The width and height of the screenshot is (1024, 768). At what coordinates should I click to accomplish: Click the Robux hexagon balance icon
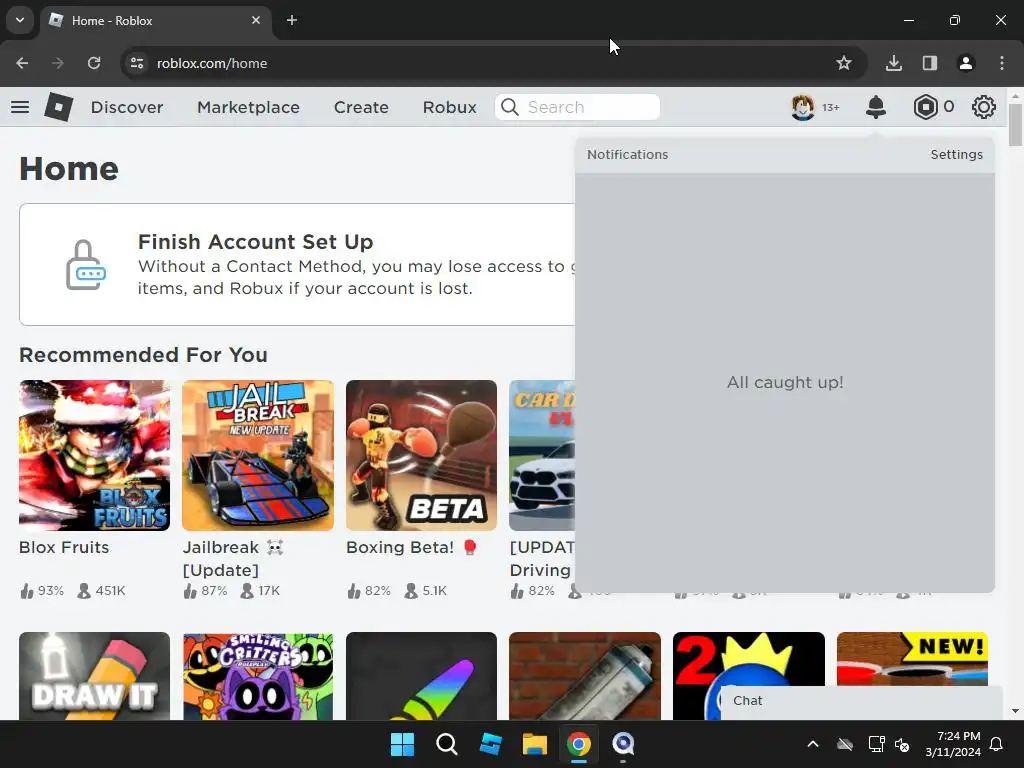tap(925, 107)
